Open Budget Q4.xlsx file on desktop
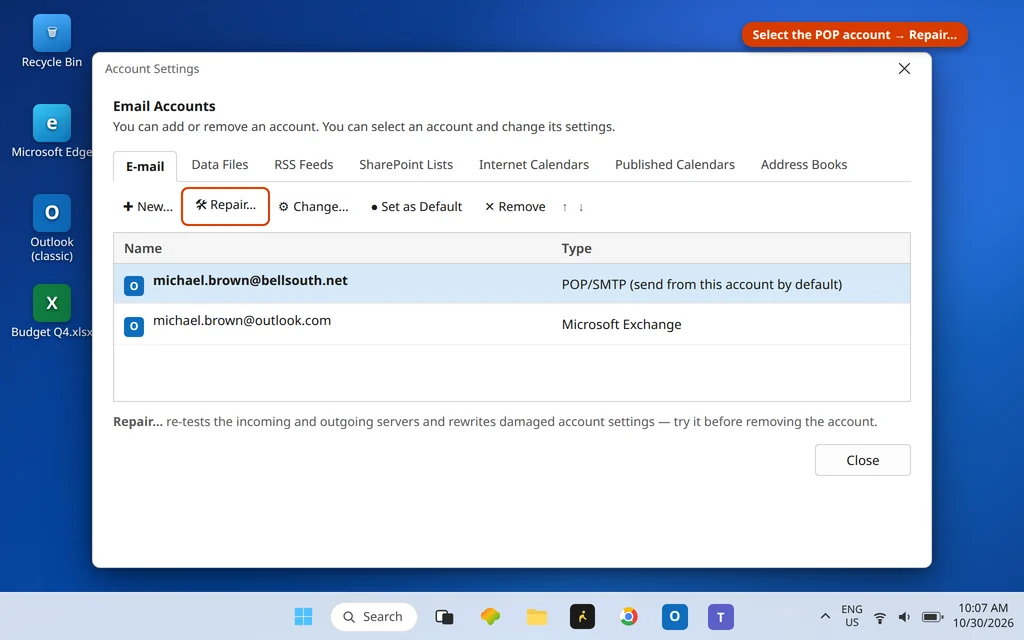This screenshot has width=1024, height=640. (x=52, y=311)
